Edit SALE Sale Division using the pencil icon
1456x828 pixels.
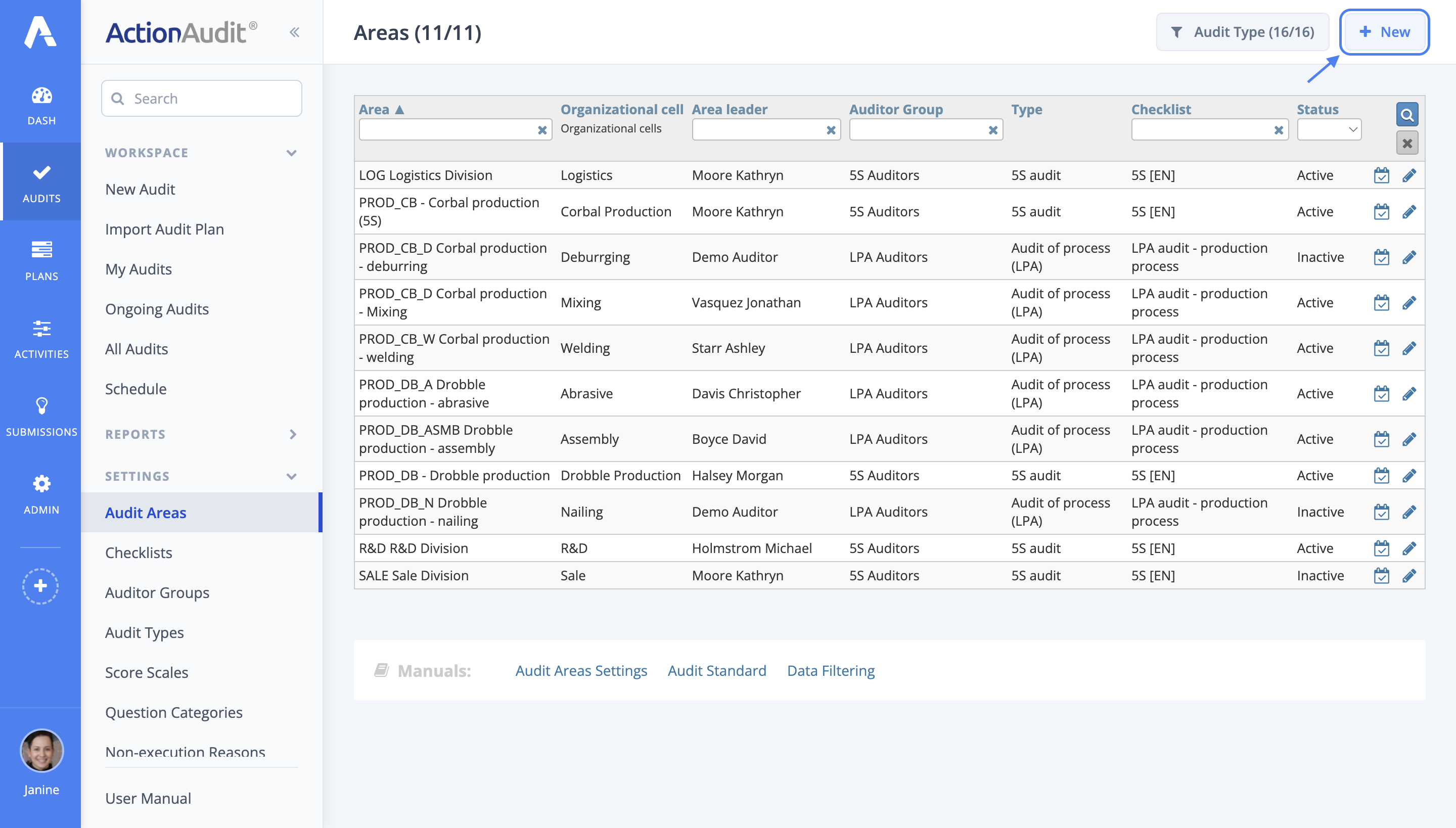pyautogui.click(x=1410, y=575)
